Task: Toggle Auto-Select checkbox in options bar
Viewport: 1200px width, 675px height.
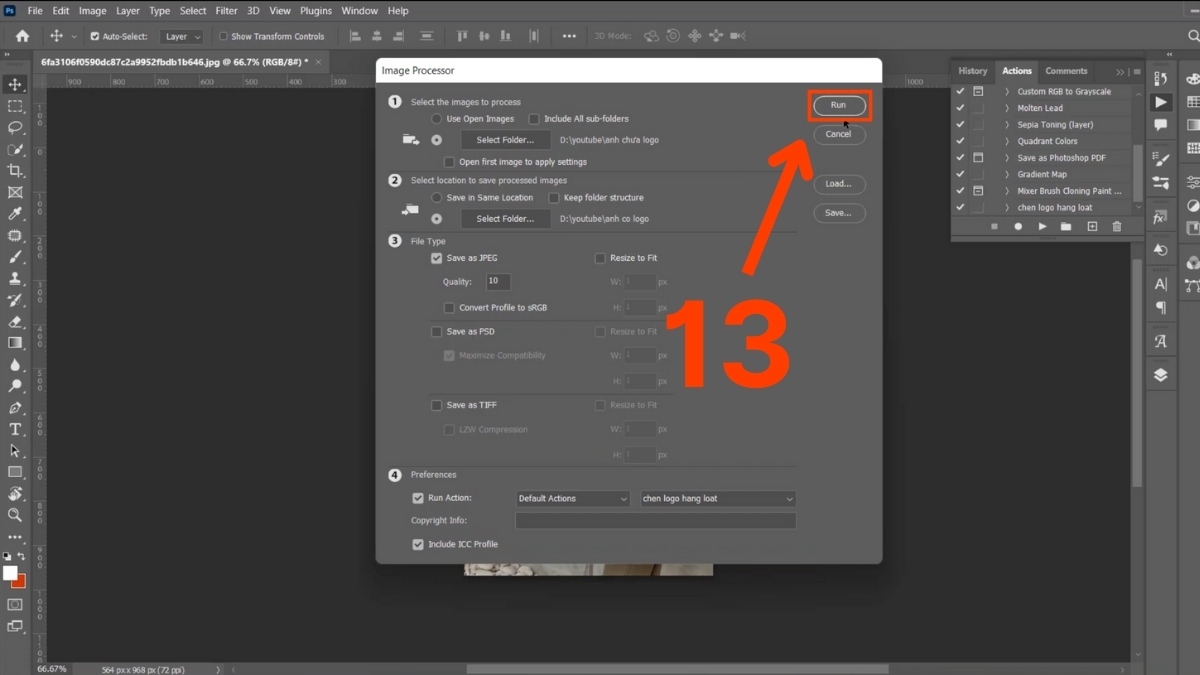Action: pyautogui.click(x=95, y=36)
